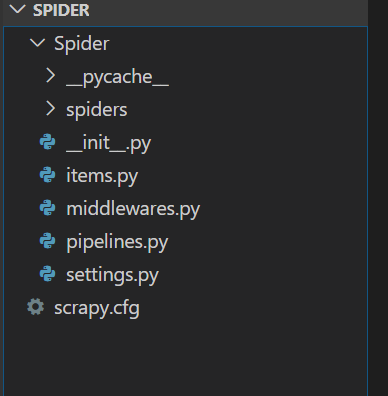Image resolution: width=388 pixels, height=396 pixels.
Task: Open the pipelines.py file
Action: click(117, 242)
